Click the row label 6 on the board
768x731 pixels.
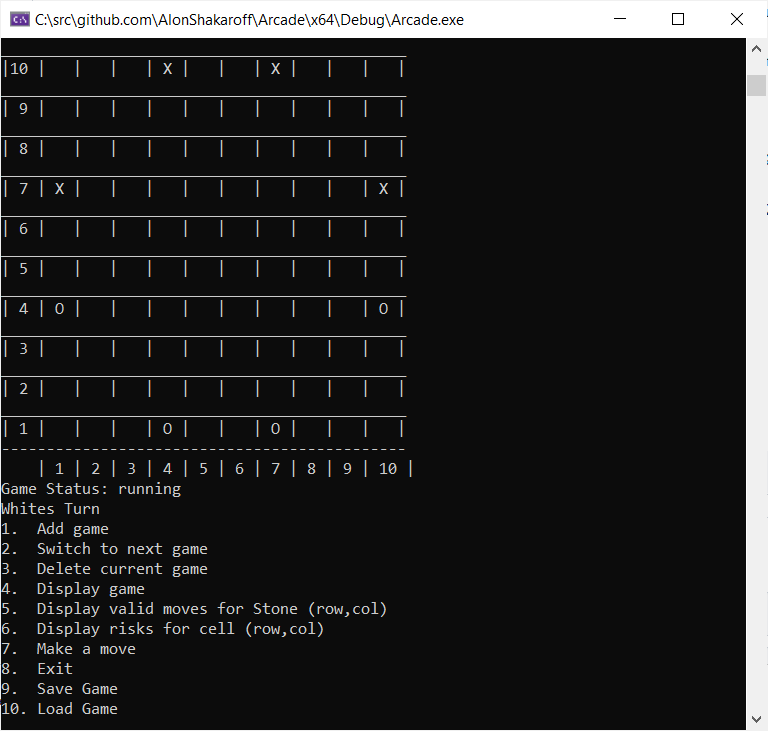(24, 229)
